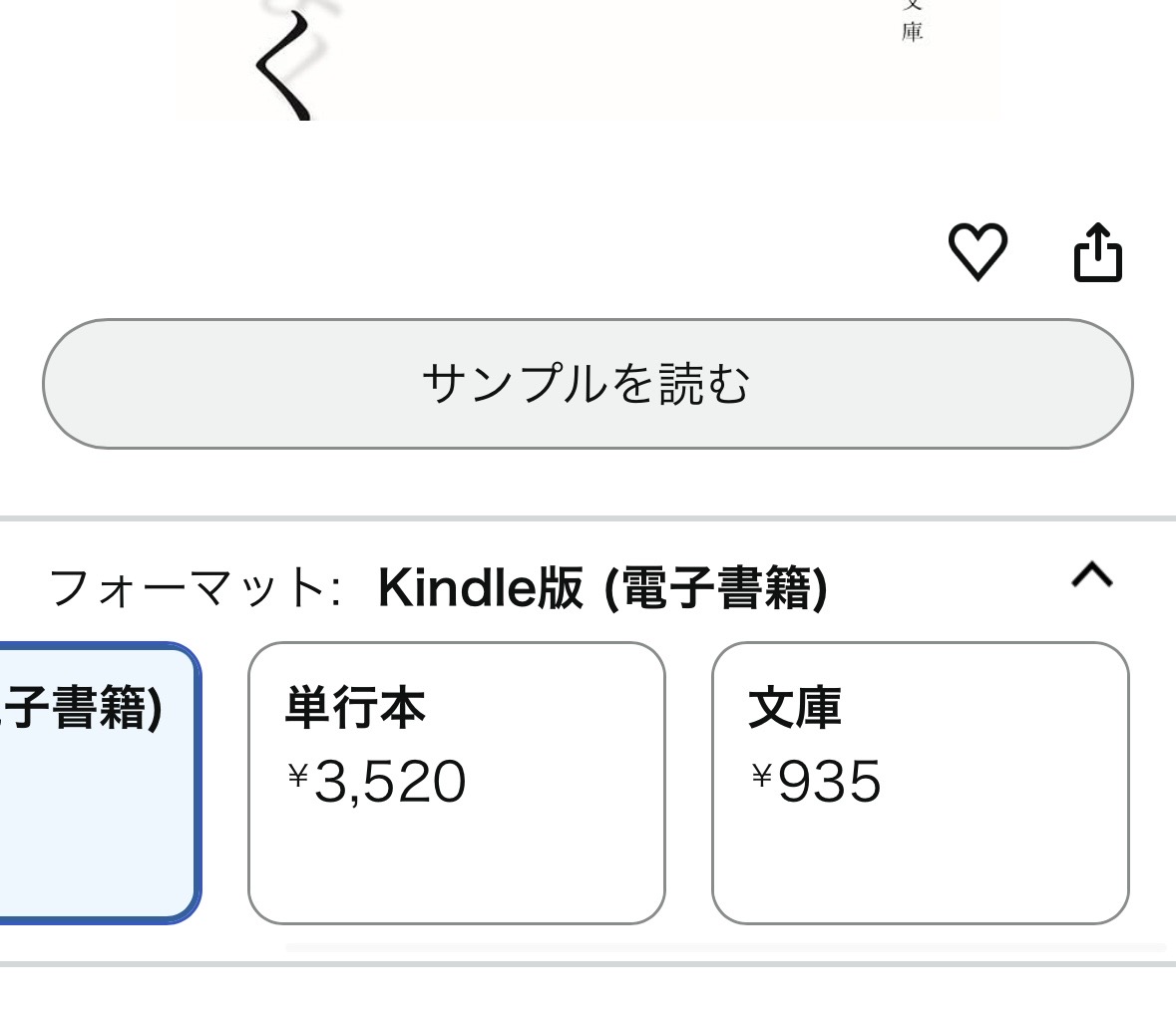Click the yen symbol before 3,520

297,775
